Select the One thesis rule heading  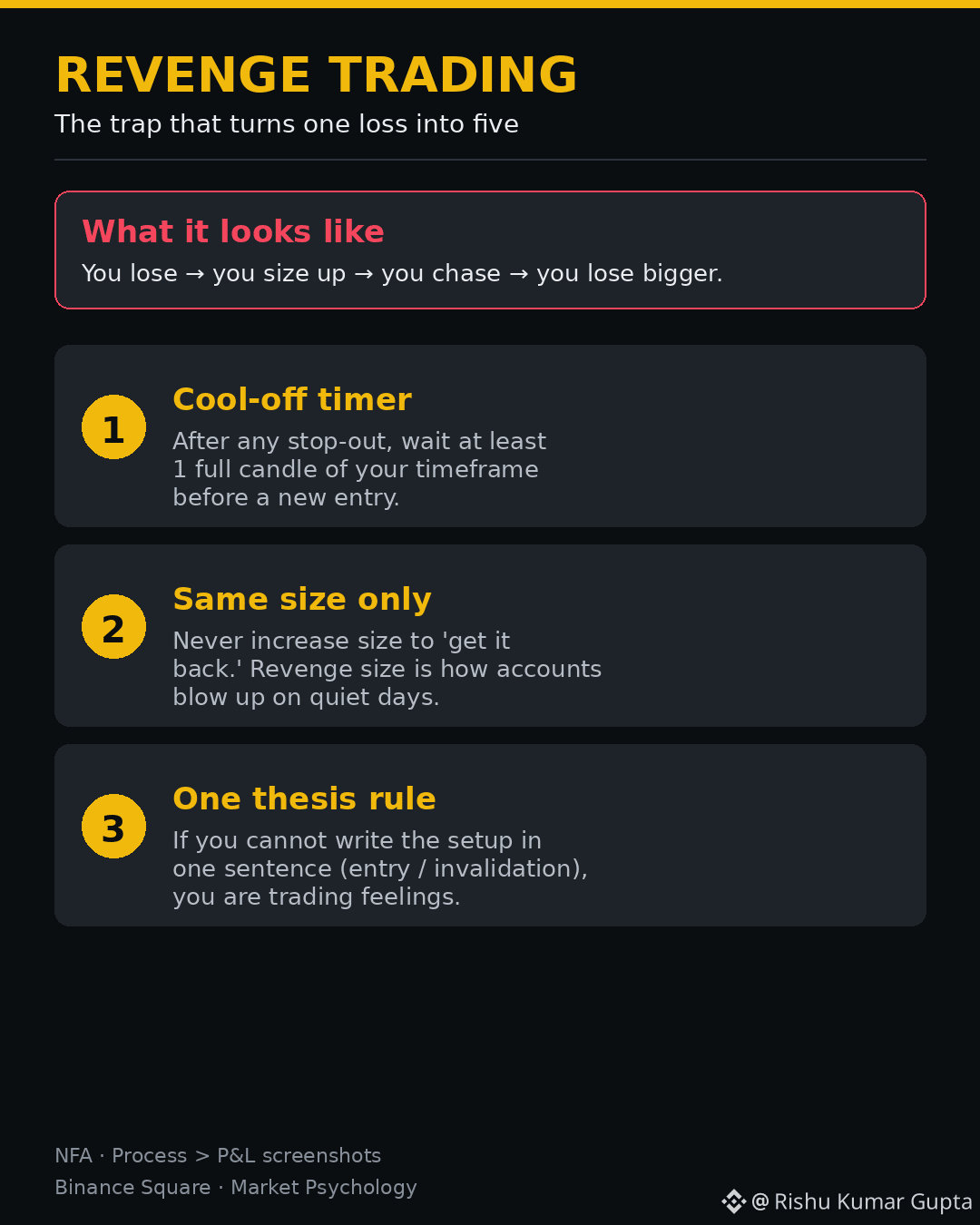point(304,799)
